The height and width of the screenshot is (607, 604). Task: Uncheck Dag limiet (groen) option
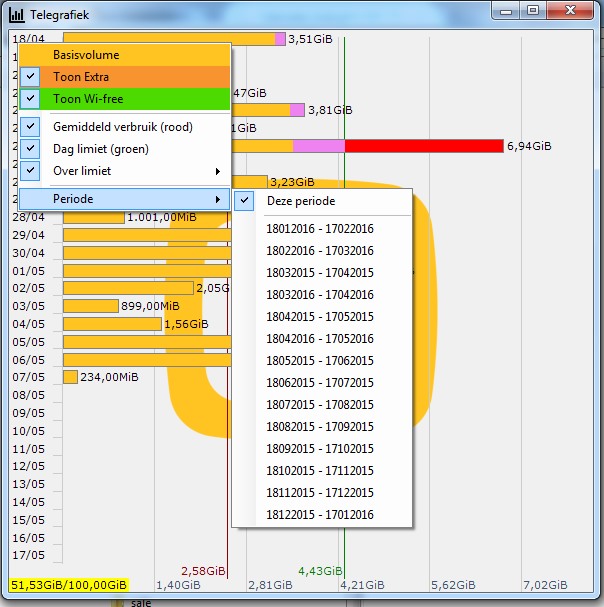click(x=124, y=149)
